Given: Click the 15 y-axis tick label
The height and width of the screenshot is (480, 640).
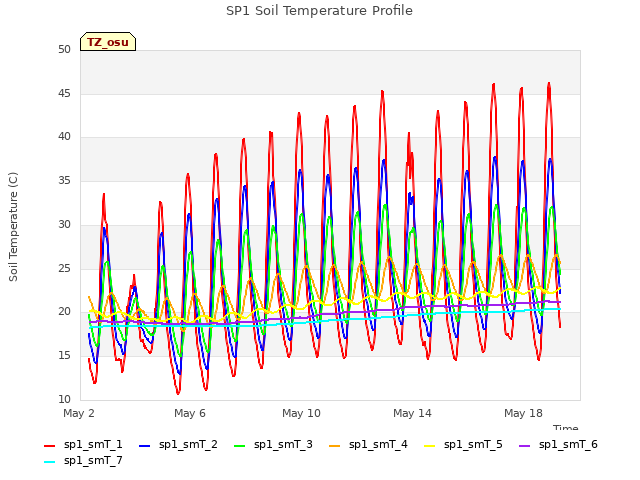Looking at the screenshot, I should tap(64, 356).
